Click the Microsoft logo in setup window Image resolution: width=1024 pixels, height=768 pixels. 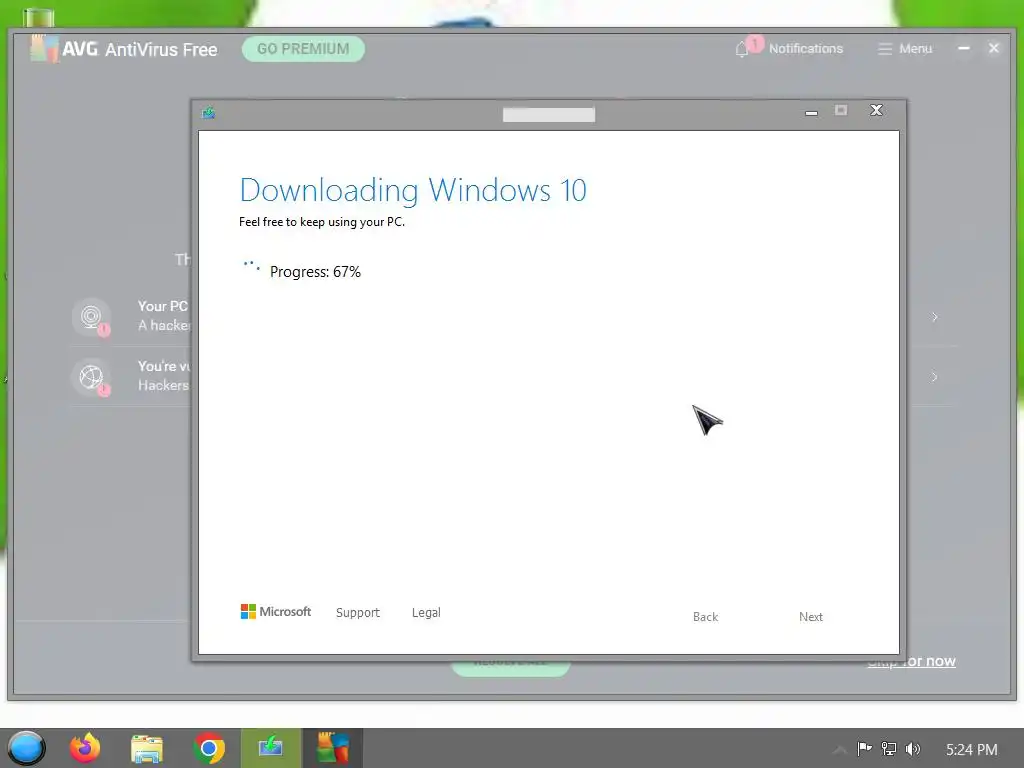point(248,611)
